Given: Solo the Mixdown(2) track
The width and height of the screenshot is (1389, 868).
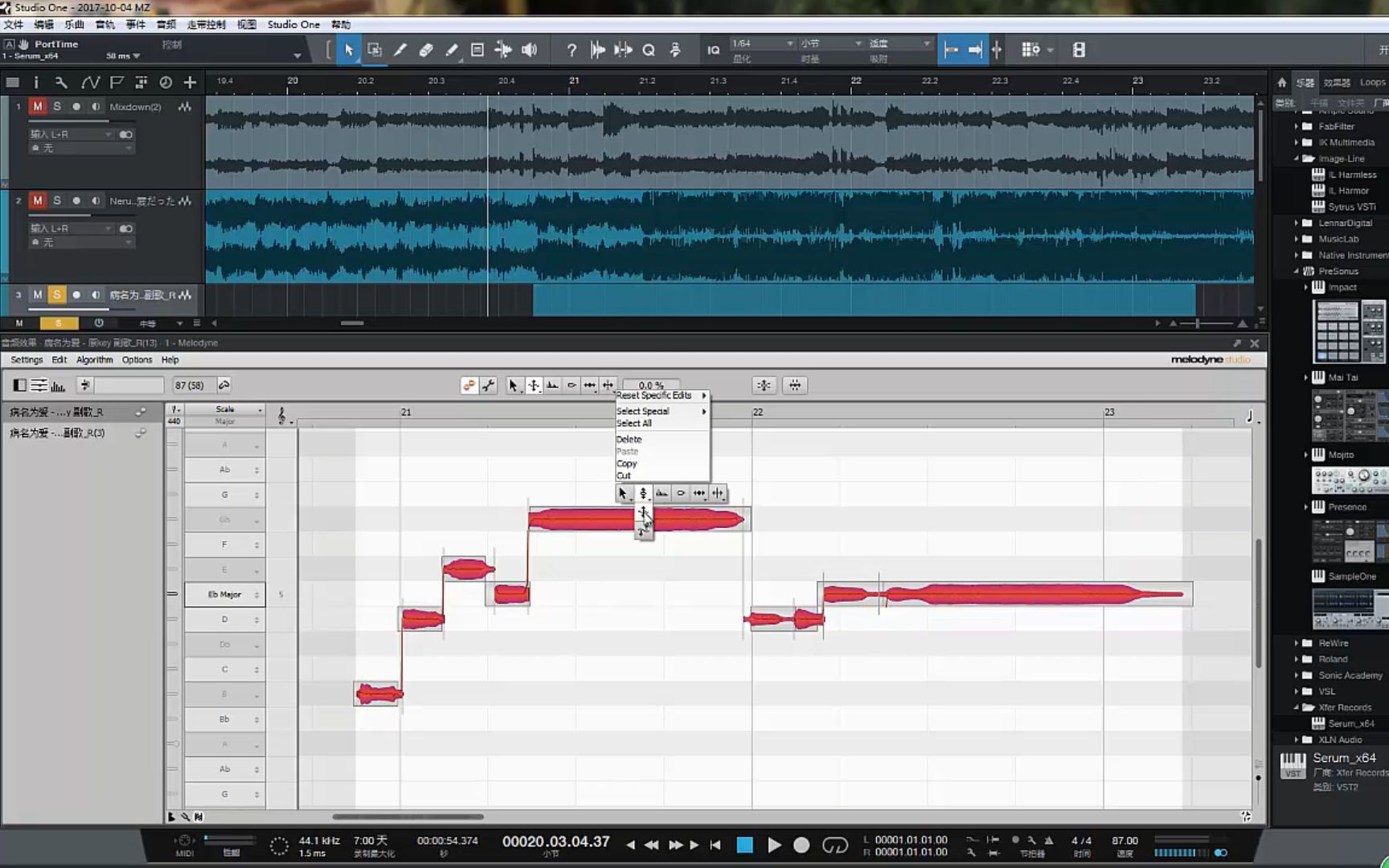Looking at the screenshot, I should [x=57, y=106].
